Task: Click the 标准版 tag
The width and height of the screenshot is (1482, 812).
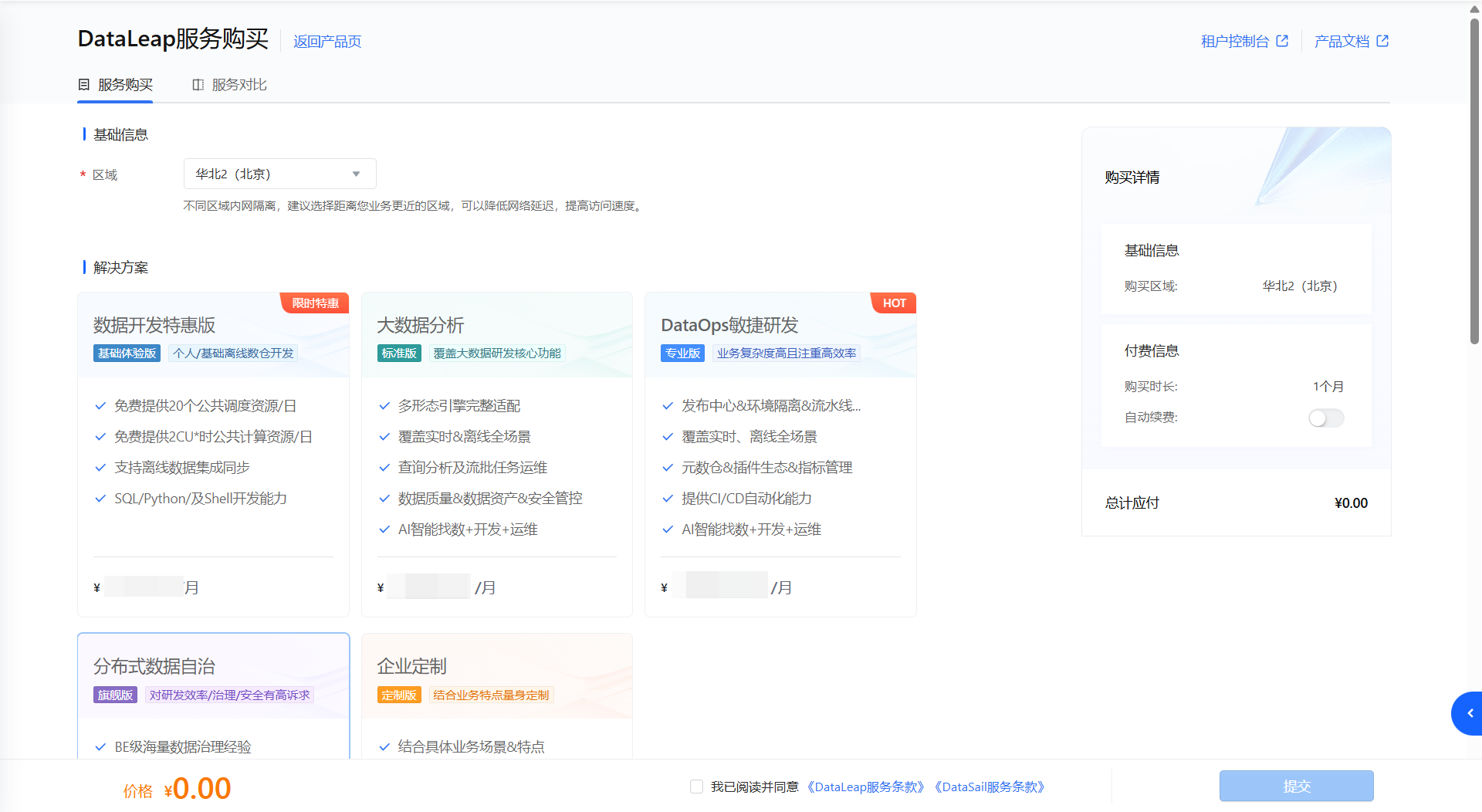Action: (x=399, y=354)
